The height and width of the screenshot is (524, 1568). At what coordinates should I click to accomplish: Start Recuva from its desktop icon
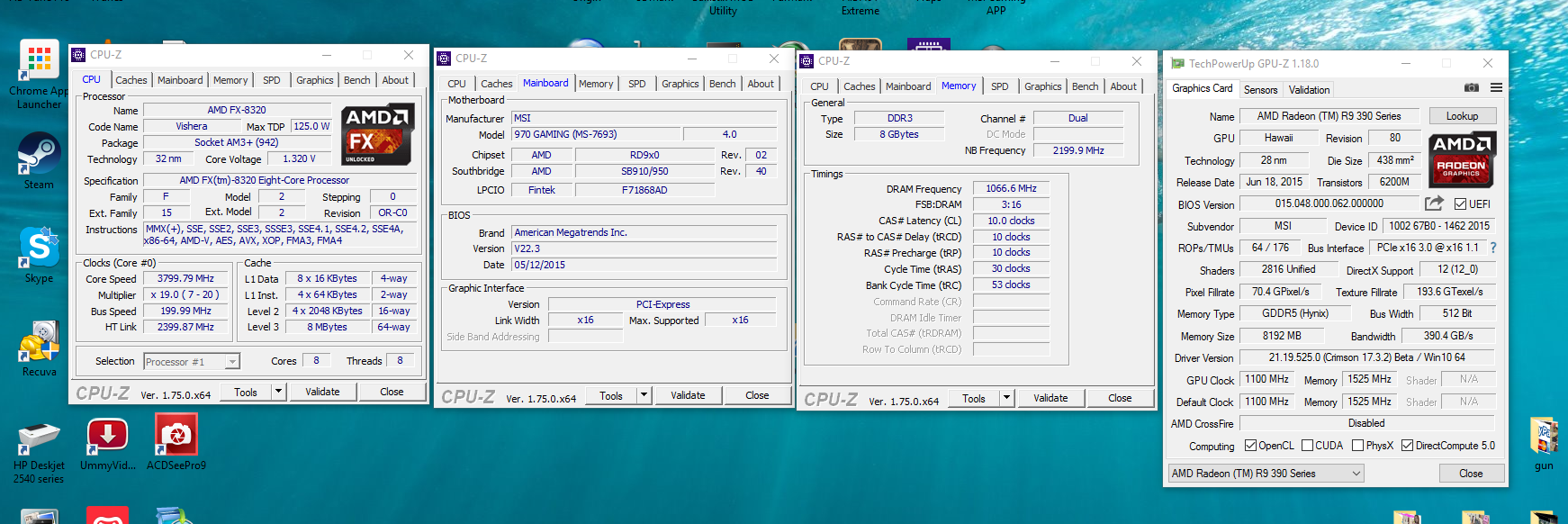39,348
